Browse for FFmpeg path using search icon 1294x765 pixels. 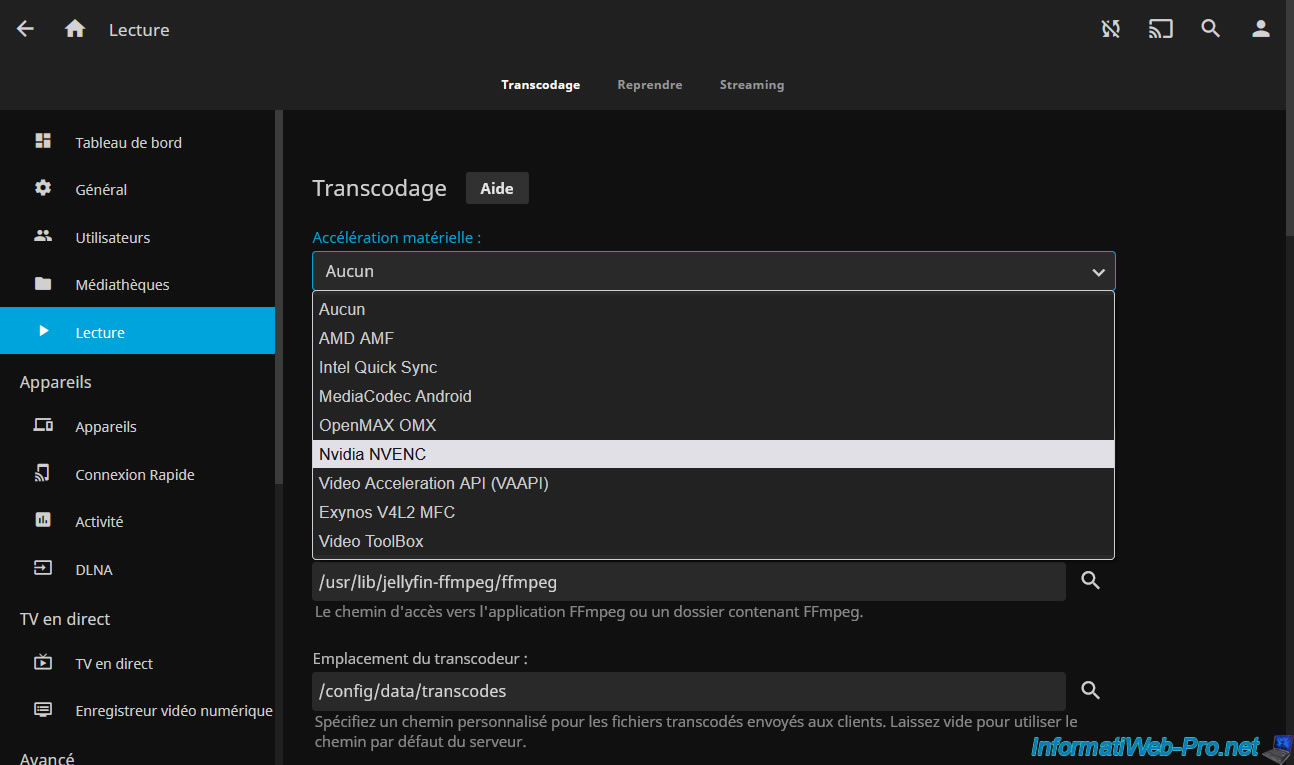pos(1091,581)
